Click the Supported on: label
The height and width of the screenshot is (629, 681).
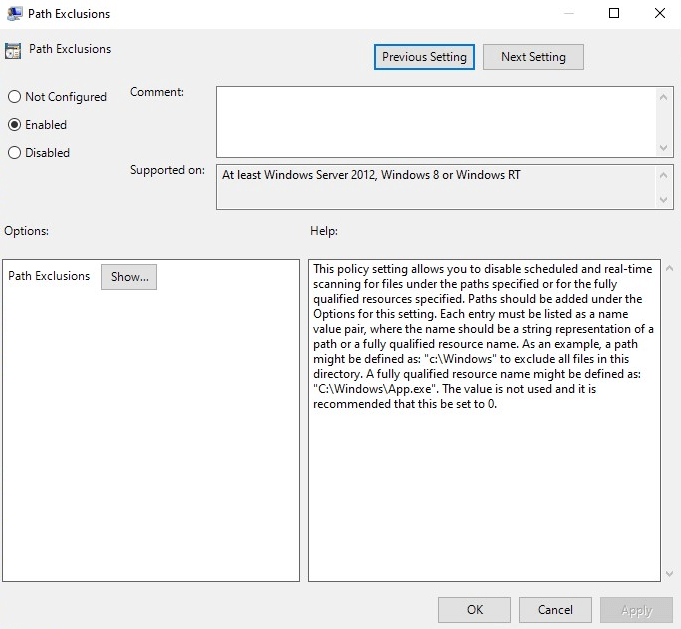click(x=167, y=170)
